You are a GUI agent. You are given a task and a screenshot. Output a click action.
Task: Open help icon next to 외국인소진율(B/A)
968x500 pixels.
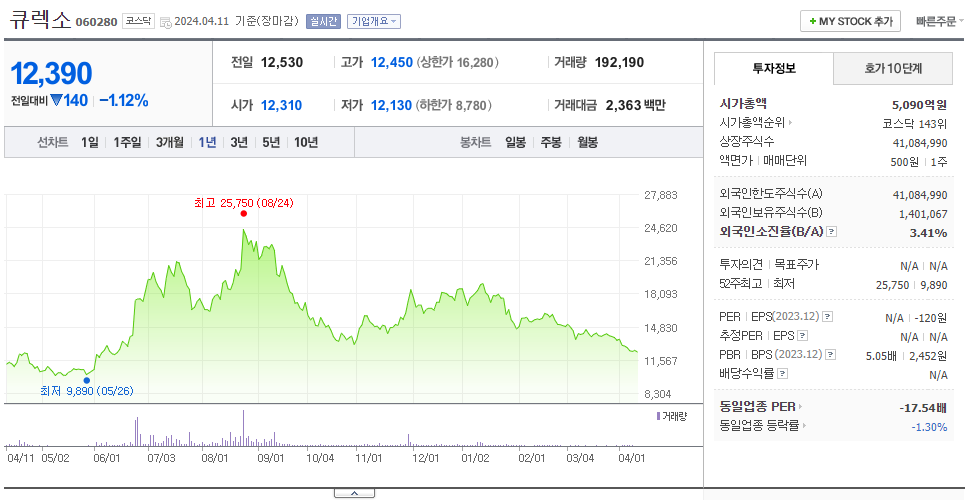tap(832, 232)
